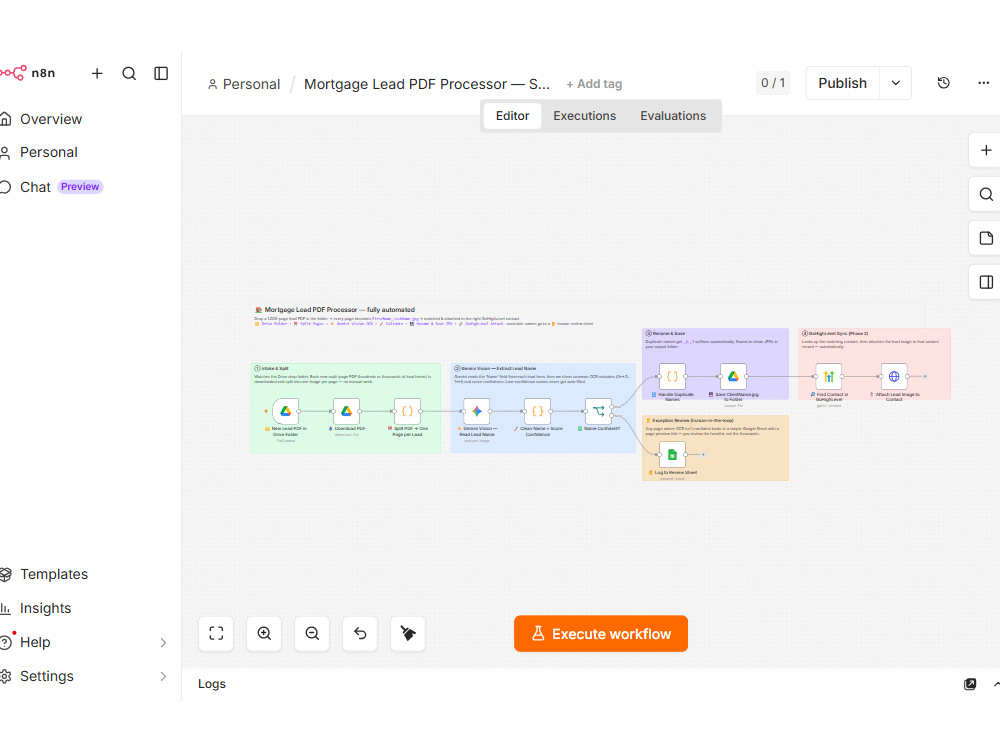This screenshot has width=1000, height=750.
Task: Click Add tag
Action: coord(594,84)
